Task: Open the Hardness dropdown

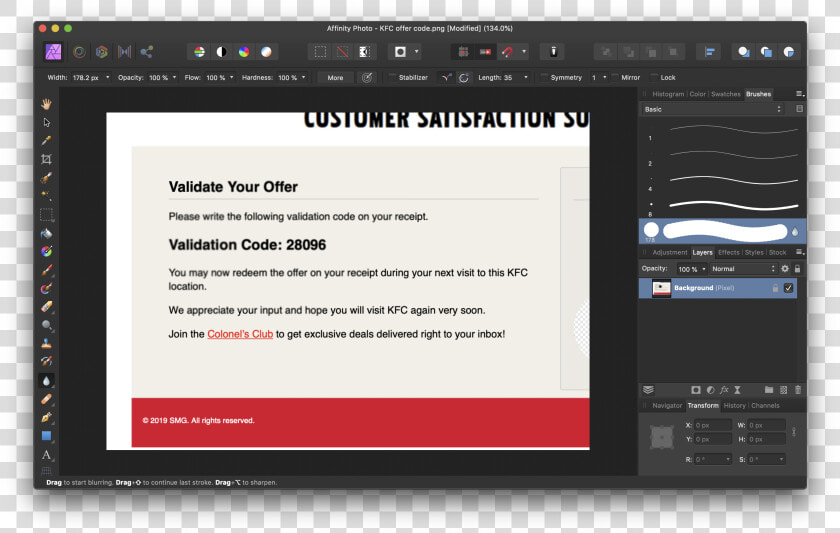Action: pyautogui.click(x=303, y=78)
